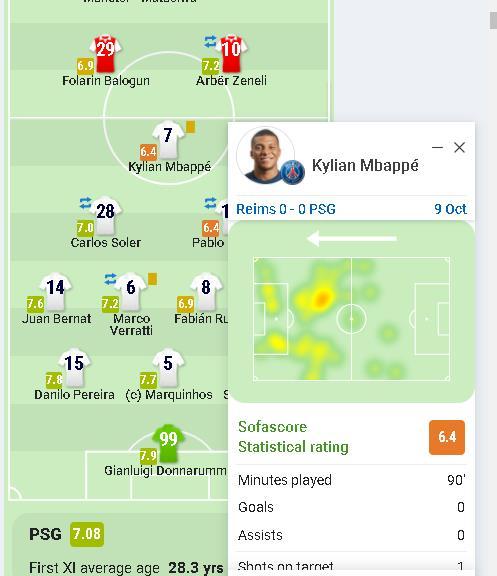Click the Mbappé heatmap pitch graphic
This screenshot has height=576, width=497.
coord(351,319)
